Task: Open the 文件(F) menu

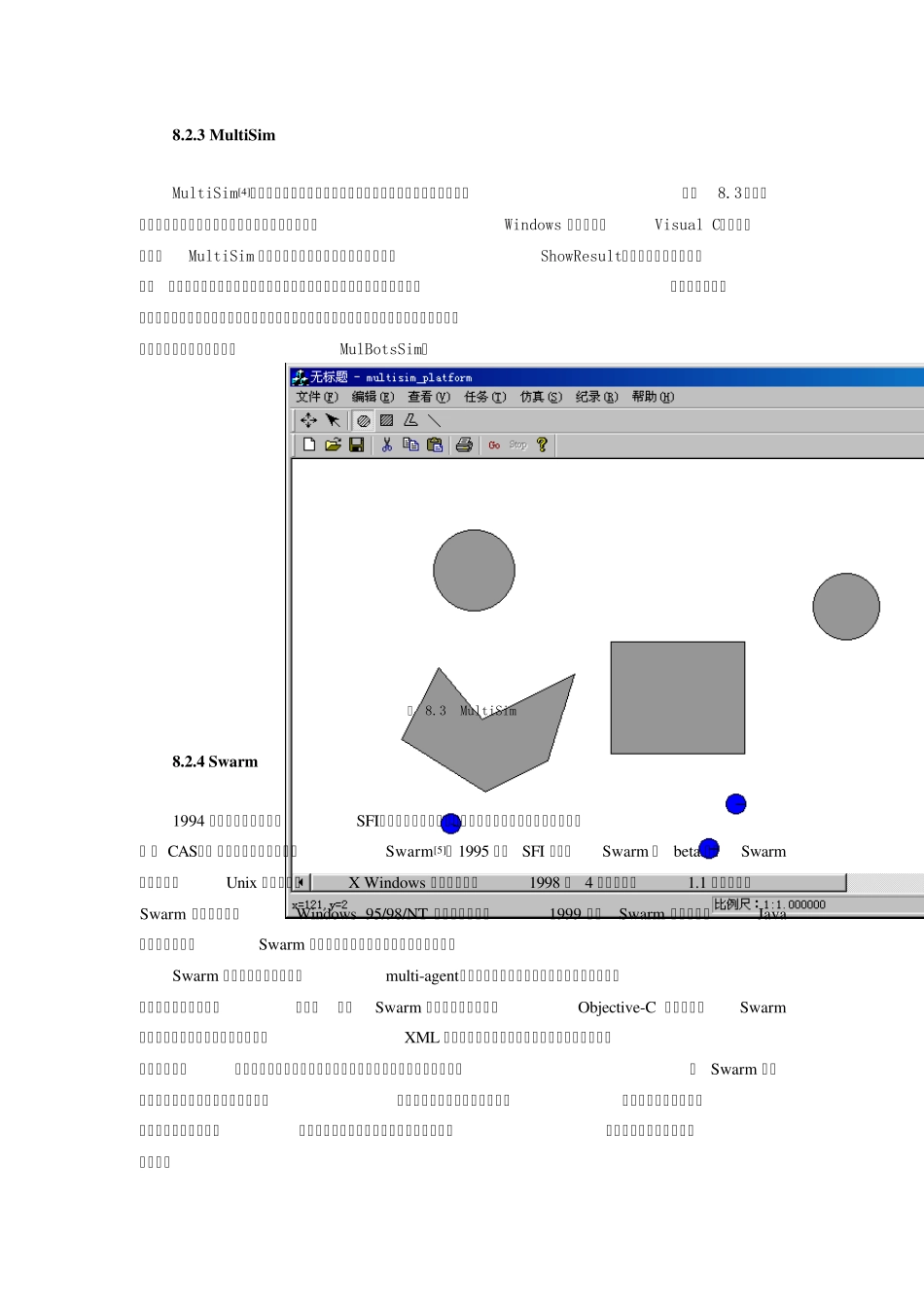Action: pyautogui.click(x=316, y=397)
